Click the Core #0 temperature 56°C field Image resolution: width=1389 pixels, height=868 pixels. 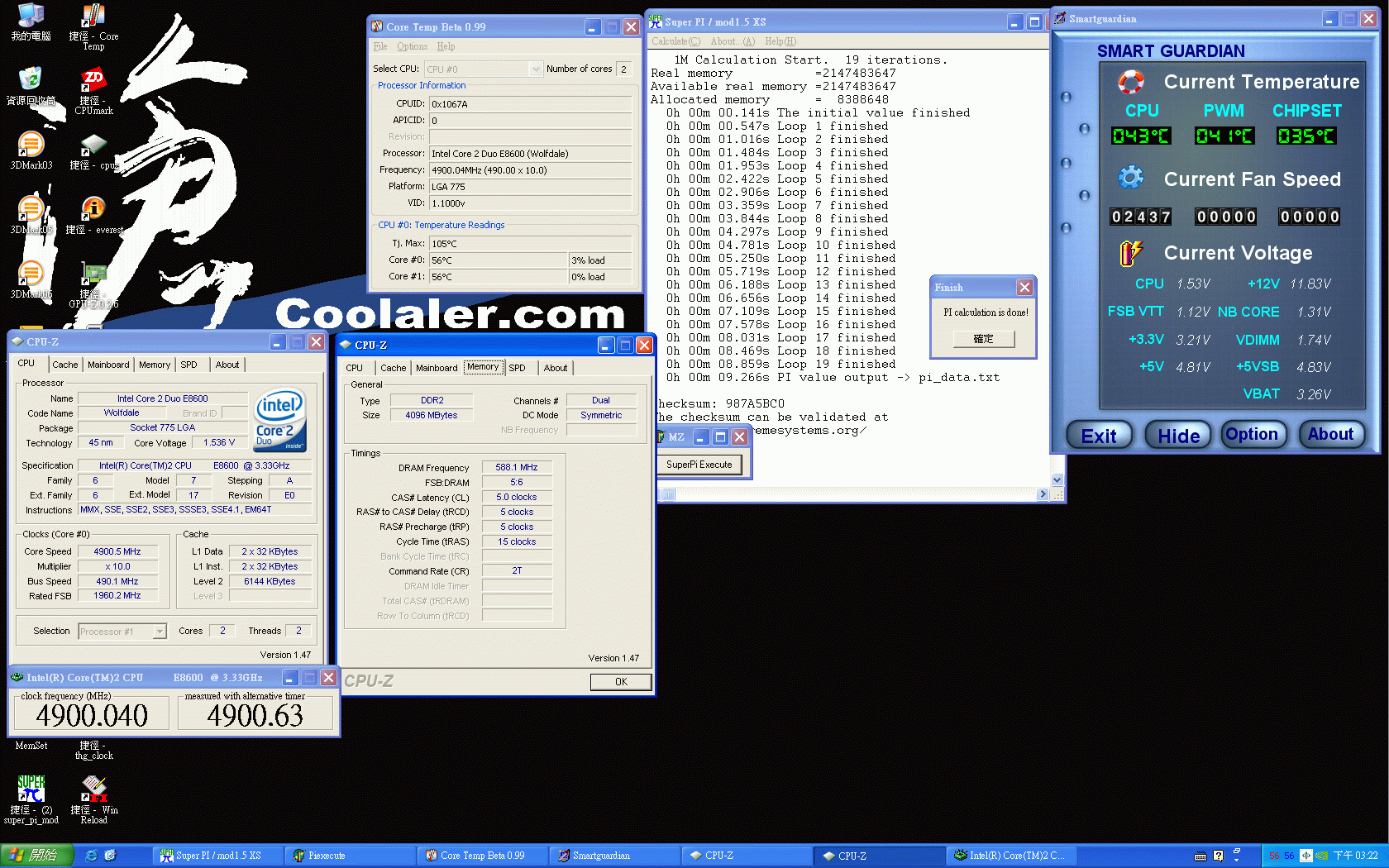[499, 260]
